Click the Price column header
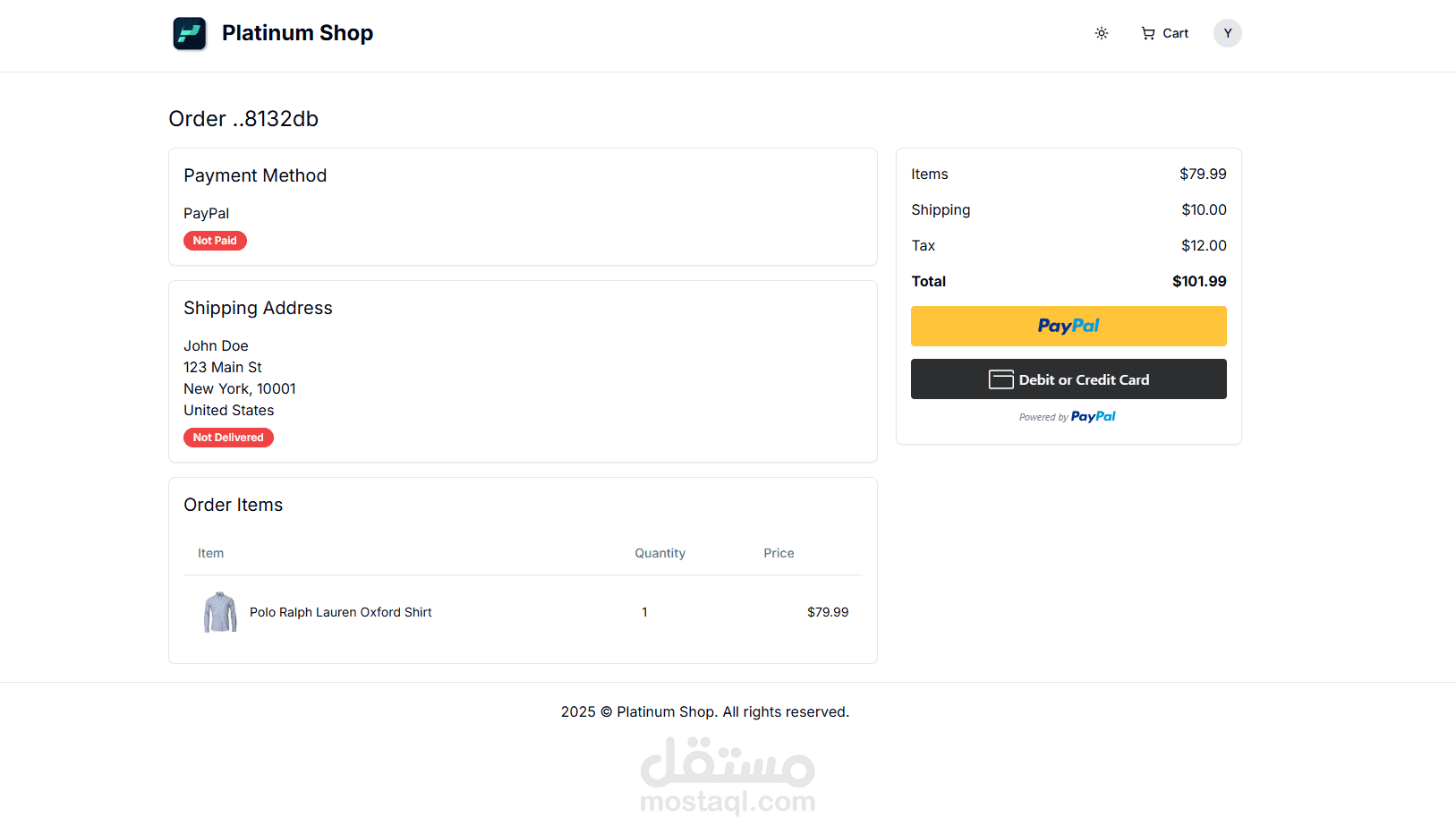 779,553
